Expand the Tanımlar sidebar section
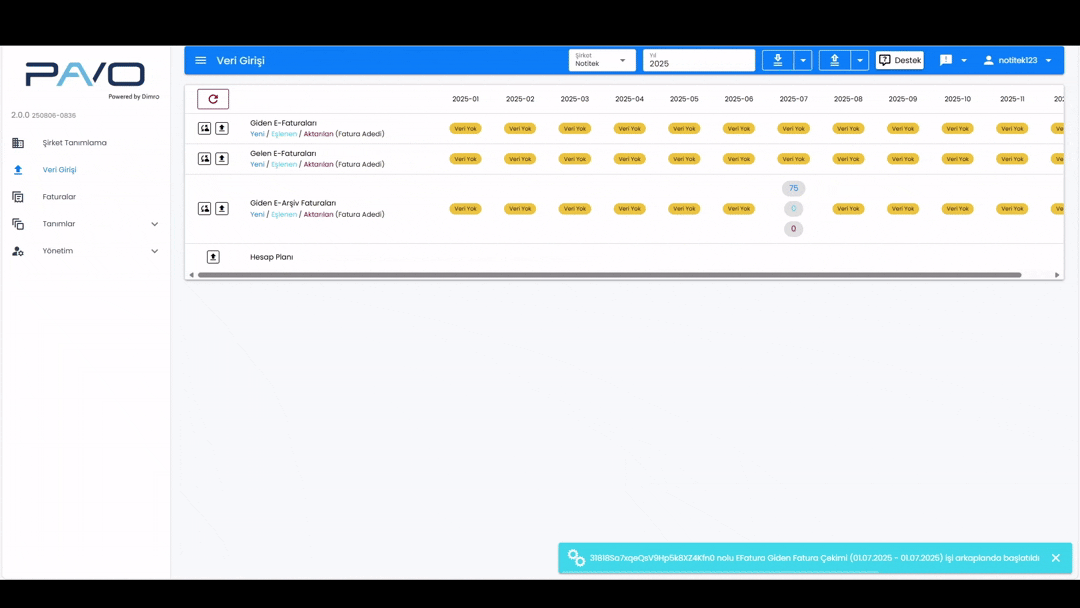 point(85,224)
